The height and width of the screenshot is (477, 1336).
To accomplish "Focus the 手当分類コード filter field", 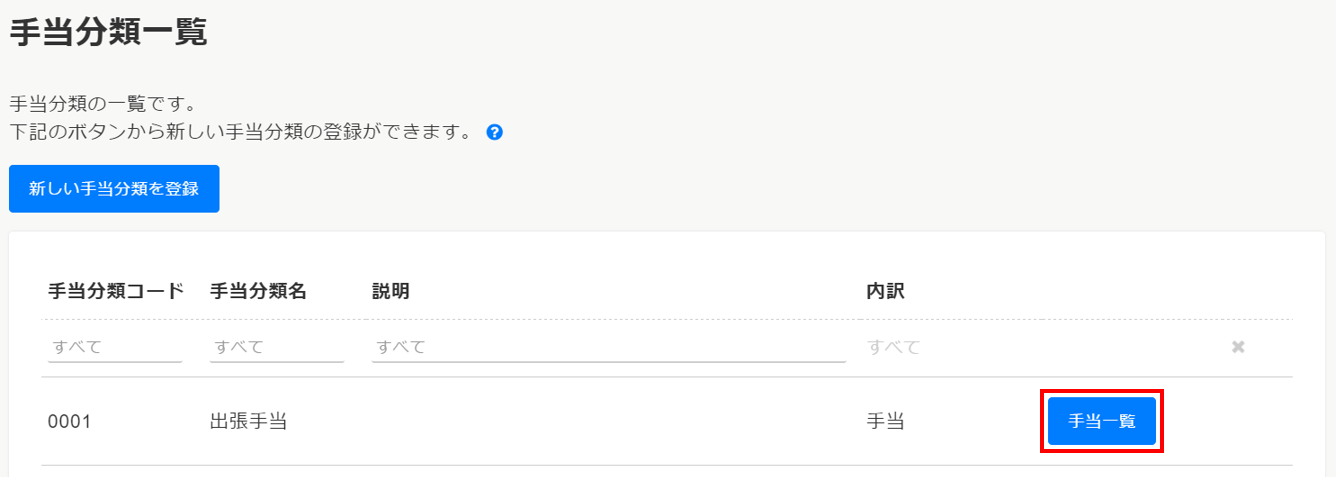I will point(115,347).
